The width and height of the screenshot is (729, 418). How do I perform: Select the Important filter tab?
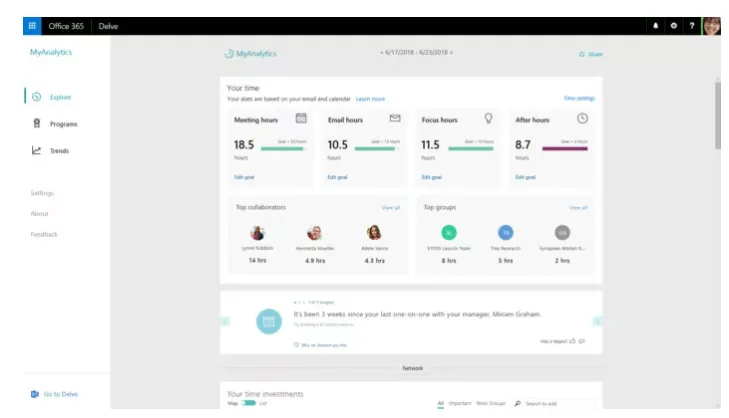(460, 404)
